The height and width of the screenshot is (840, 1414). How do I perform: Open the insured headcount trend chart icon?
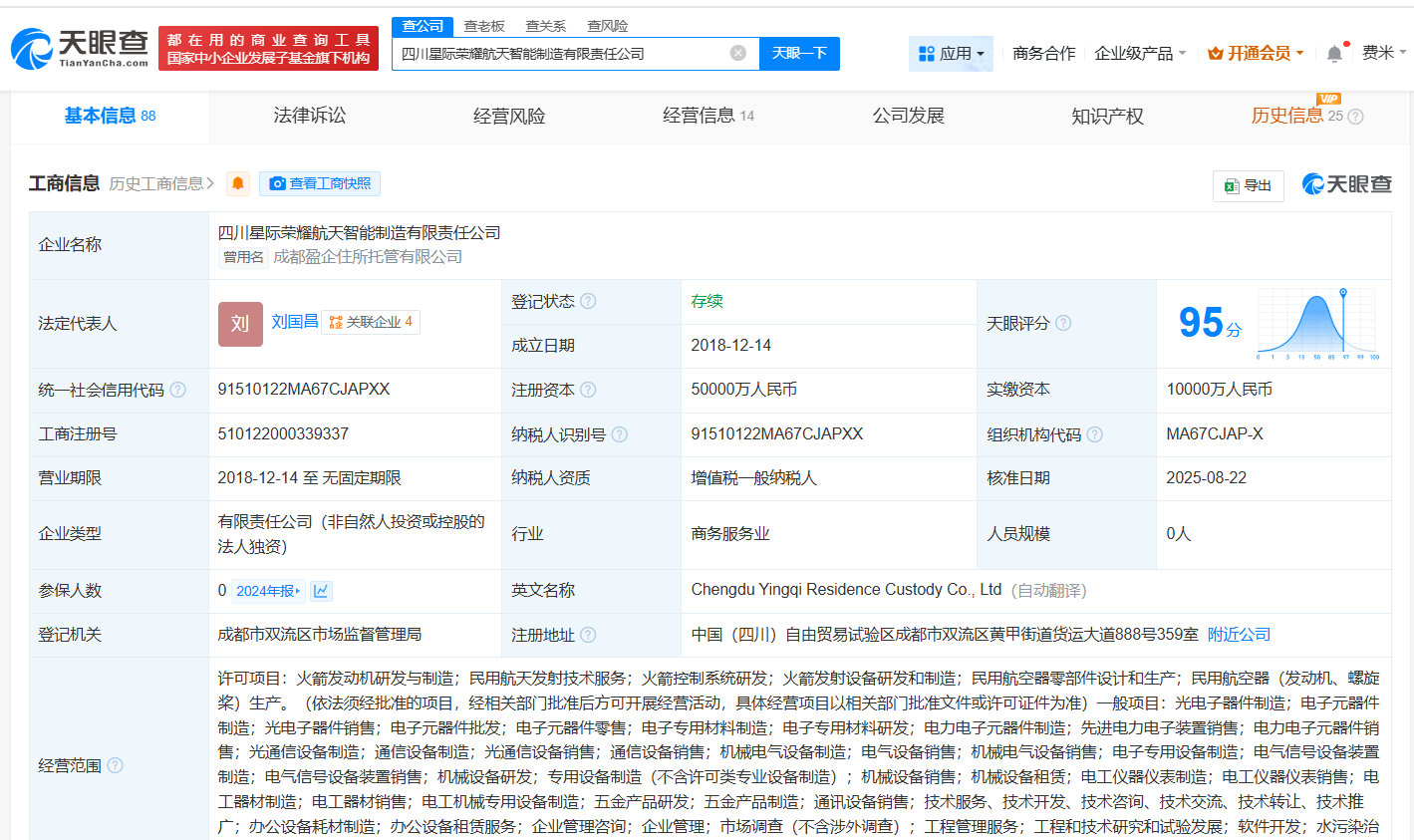coord(321,591)
